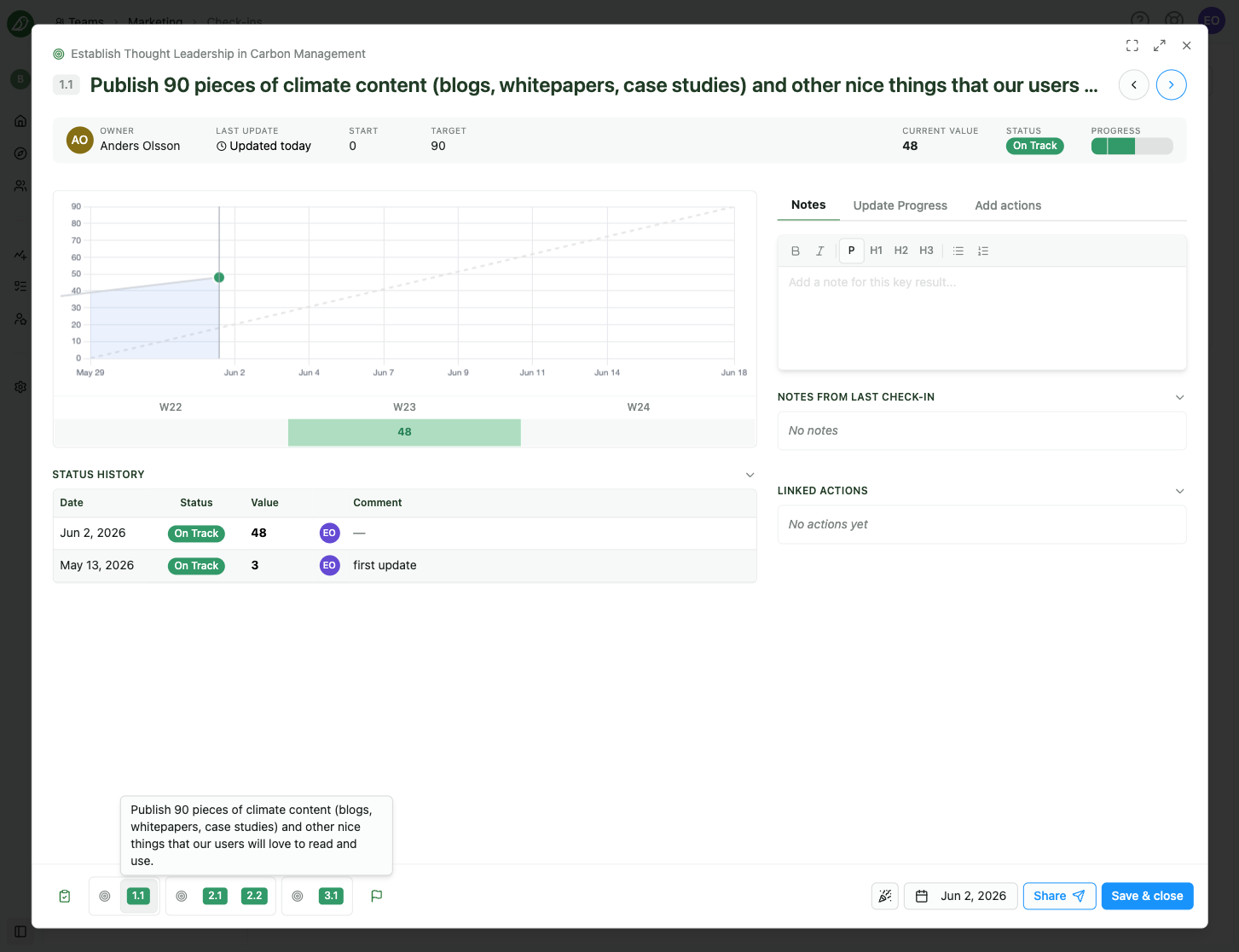
Task: Click the 'No notes' text
Action: [813, 430]
